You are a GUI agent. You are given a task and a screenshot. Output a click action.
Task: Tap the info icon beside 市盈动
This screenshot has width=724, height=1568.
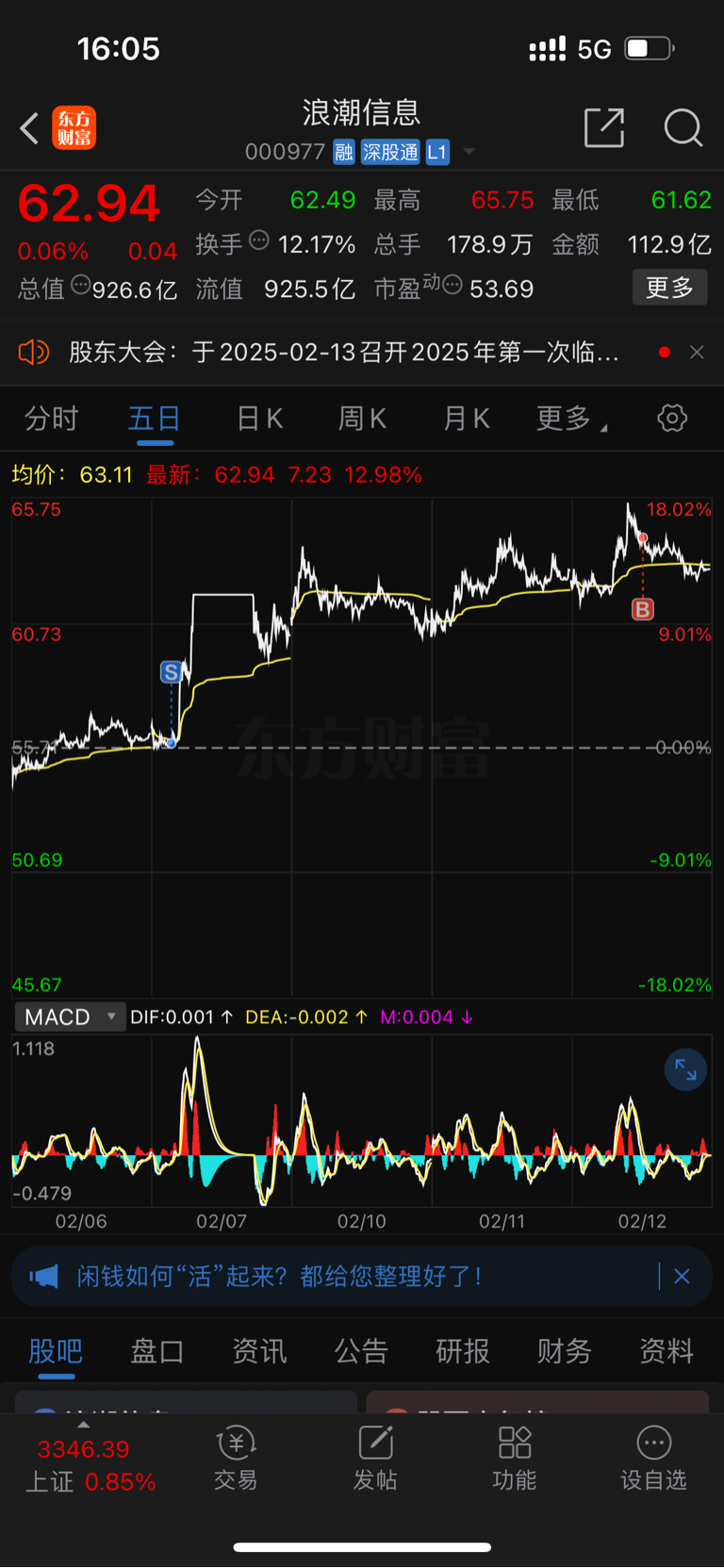452,285
